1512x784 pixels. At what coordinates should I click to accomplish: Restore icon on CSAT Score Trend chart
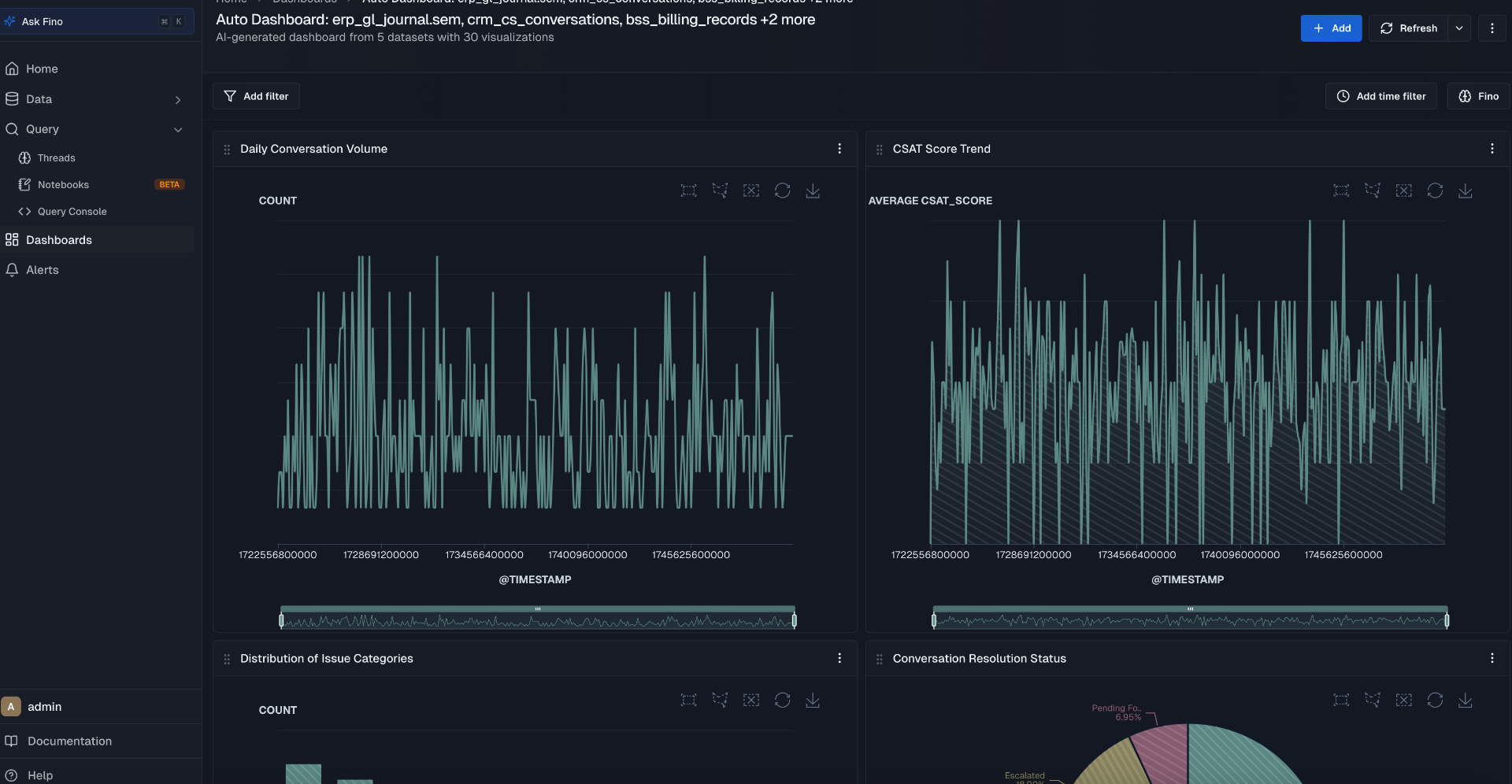pyautogui.click(x=1435, y=190)
